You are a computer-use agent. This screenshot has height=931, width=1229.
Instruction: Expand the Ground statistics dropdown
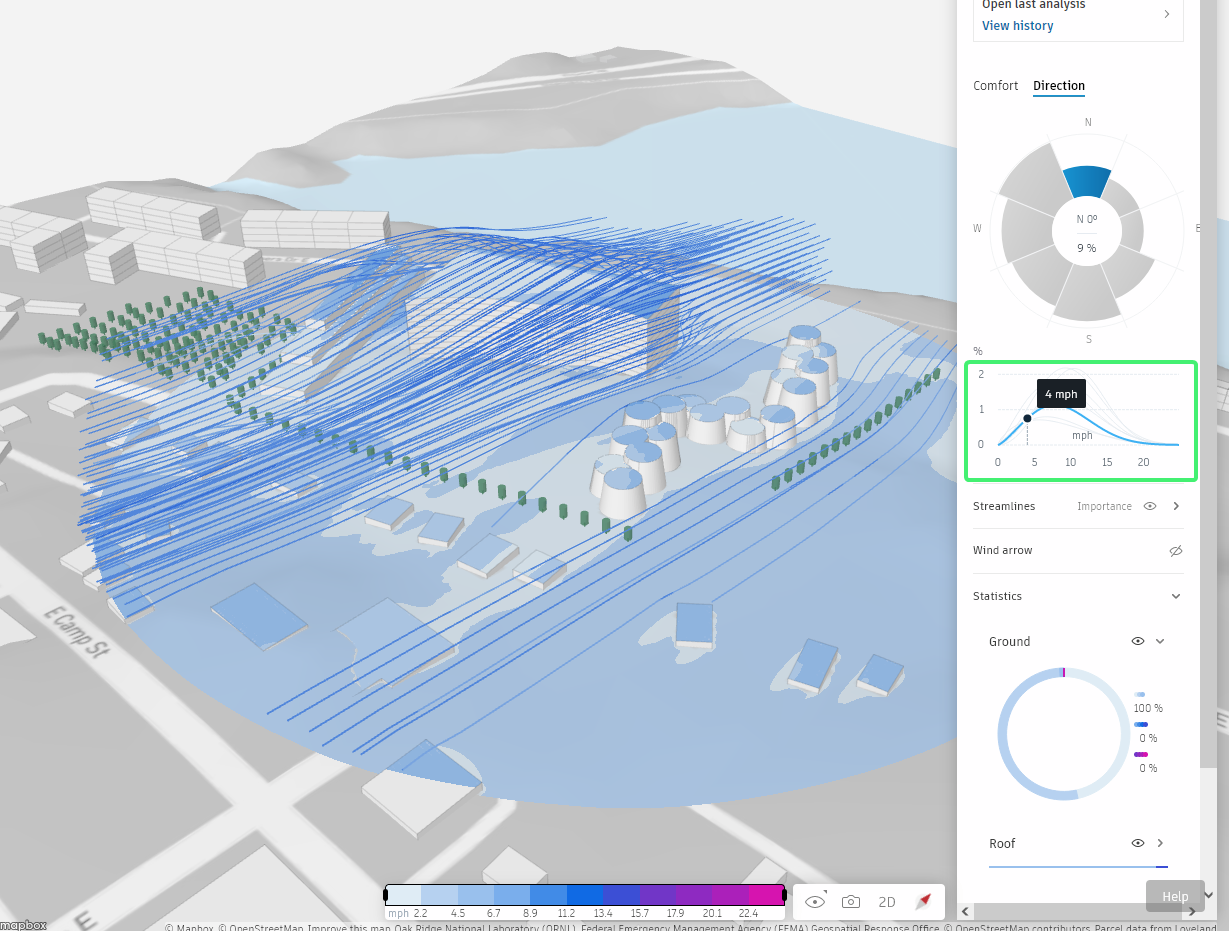pos(1158,641)
